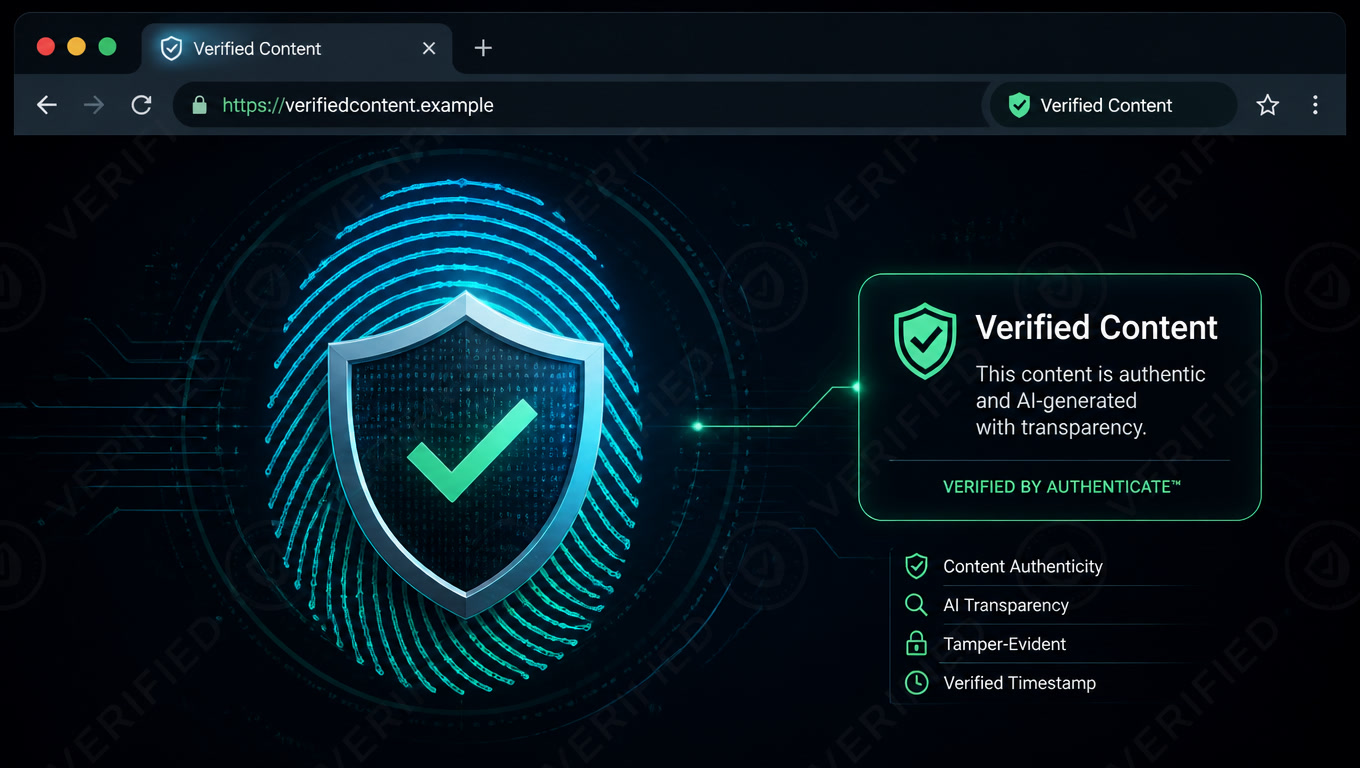Click the green maximize window button
The height and width of the screenshot is (768, 1360).
pyautogui.click(x=107, y=47)
